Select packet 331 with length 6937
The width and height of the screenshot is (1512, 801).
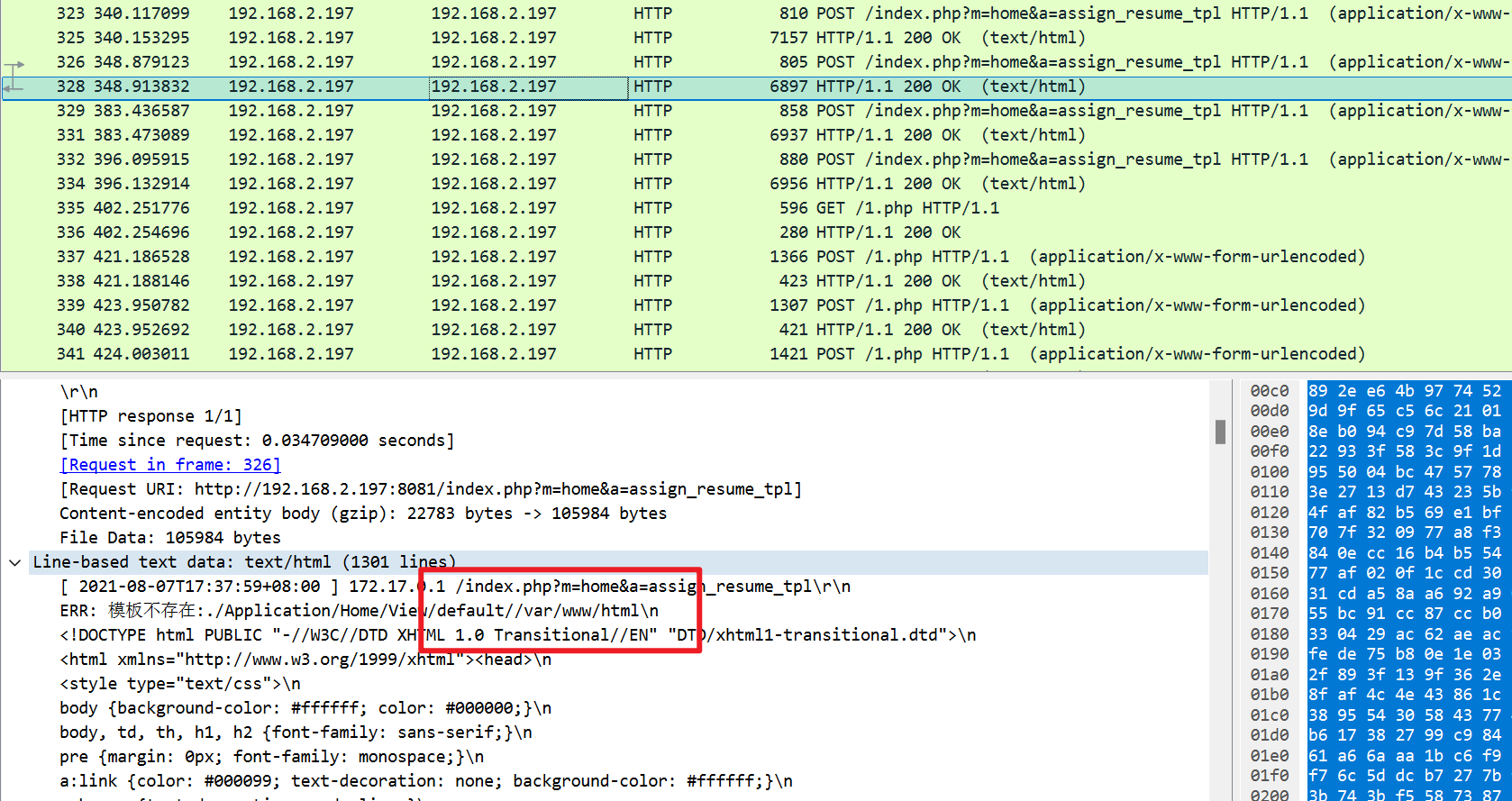click(x=756, y=135)
